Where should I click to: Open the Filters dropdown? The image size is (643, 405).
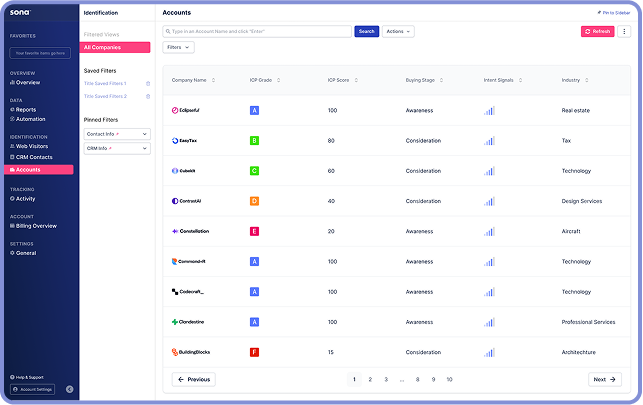tap(178, 47)
